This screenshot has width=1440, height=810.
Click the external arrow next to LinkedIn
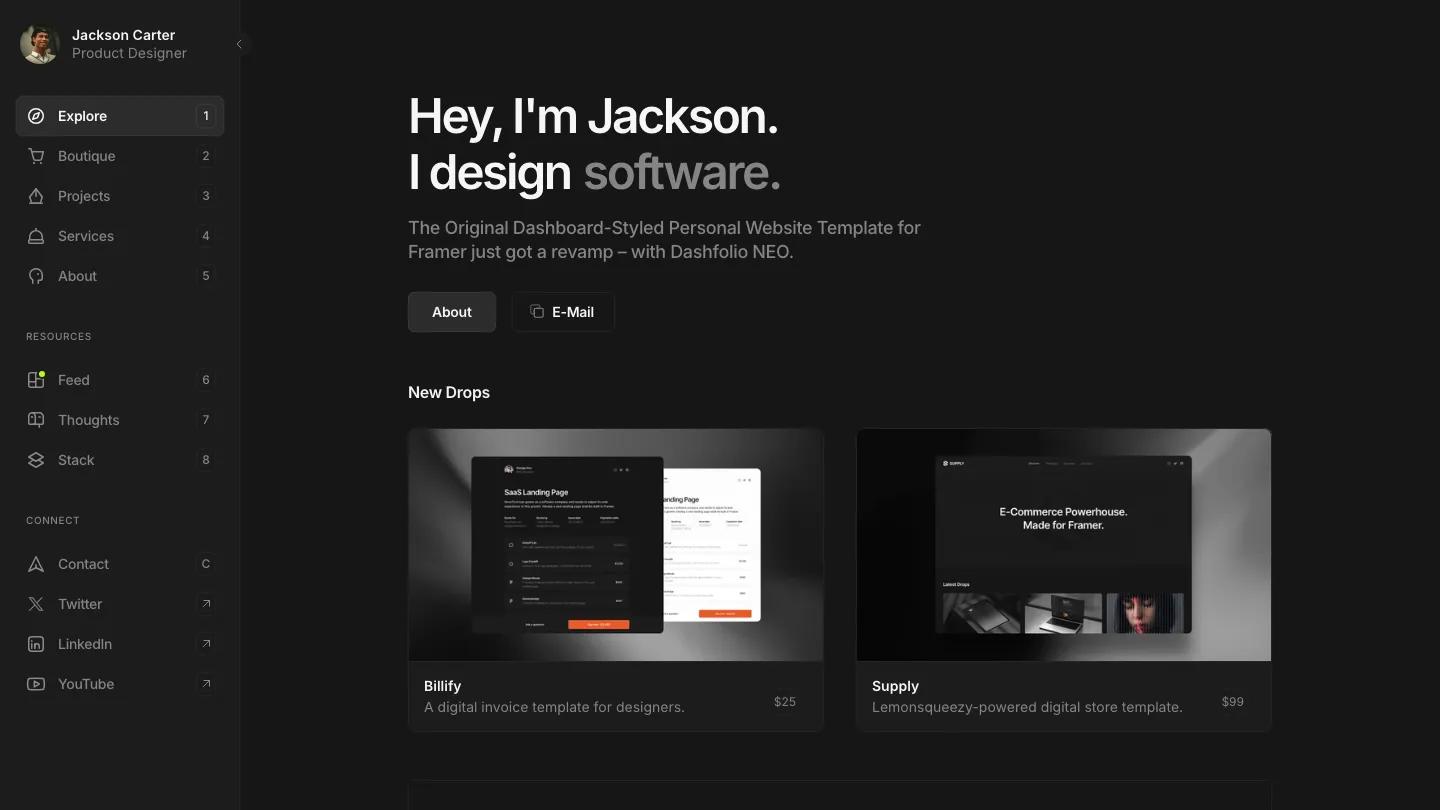206,644
